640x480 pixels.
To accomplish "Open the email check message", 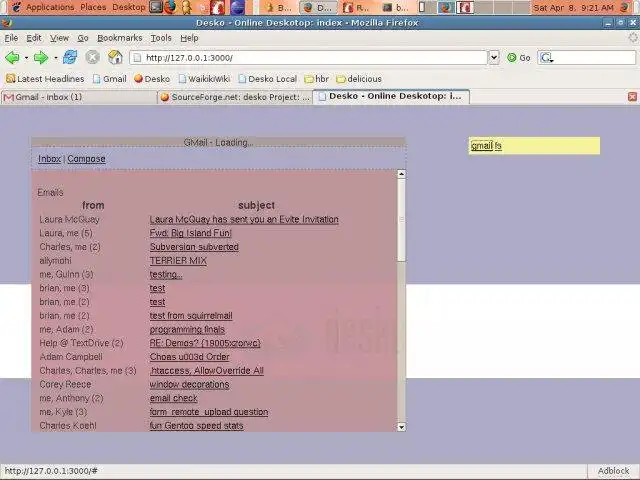I will pos(173,398).
